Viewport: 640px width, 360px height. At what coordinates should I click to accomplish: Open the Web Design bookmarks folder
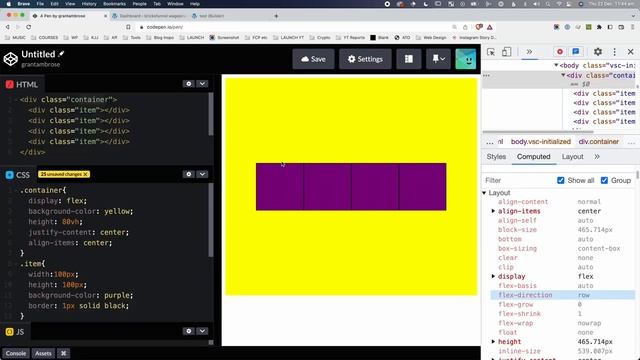tap(431, 38)
